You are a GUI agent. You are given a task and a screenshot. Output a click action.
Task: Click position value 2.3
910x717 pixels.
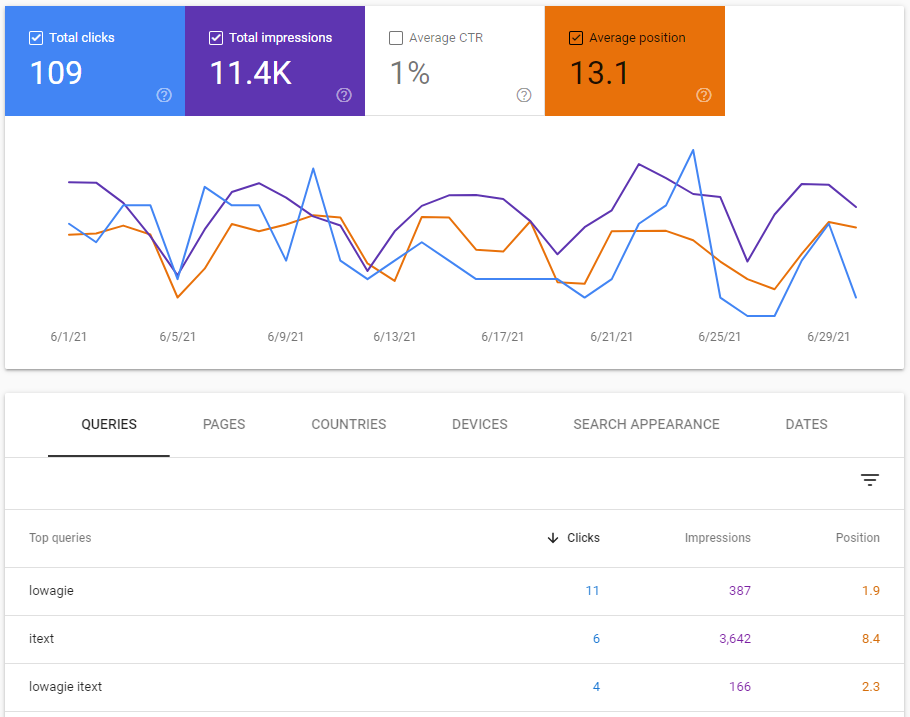871,687
